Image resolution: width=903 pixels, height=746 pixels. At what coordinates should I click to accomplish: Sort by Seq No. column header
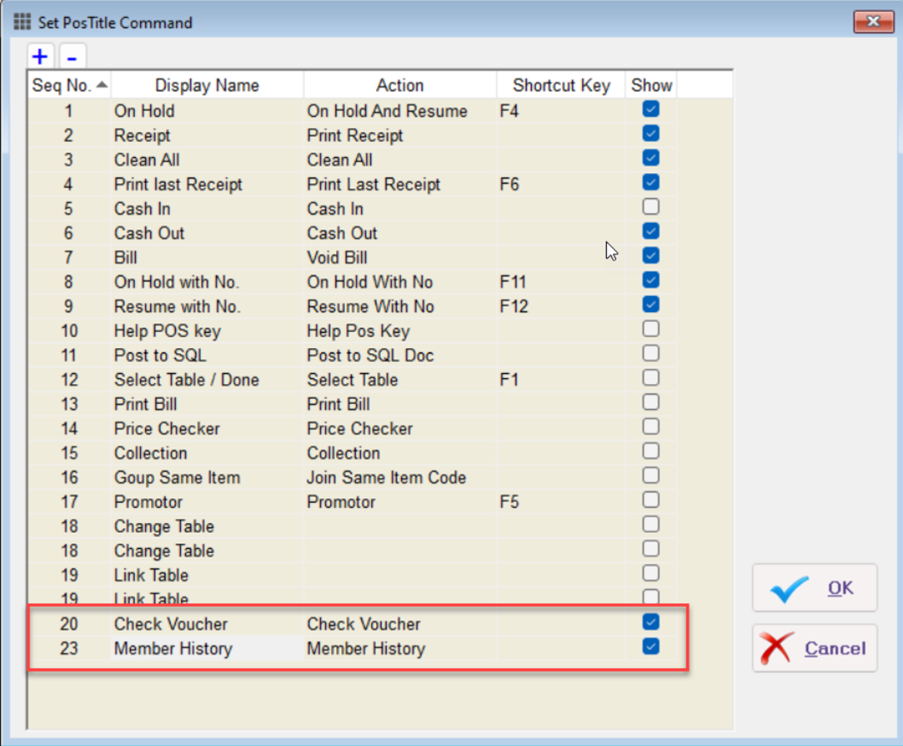69,86
